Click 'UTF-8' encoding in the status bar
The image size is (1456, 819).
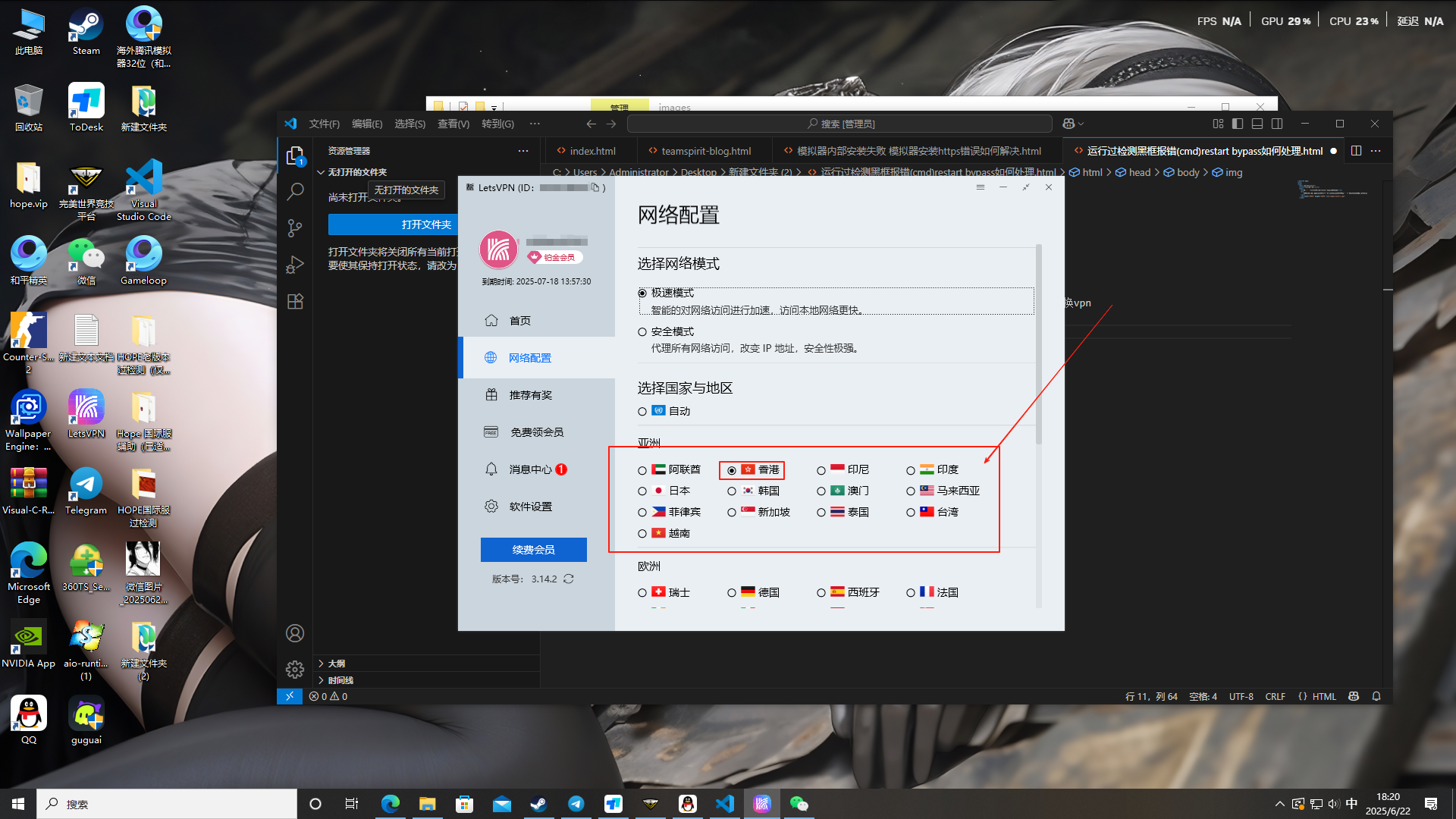pyautogui.click(x=1241, y=696)
